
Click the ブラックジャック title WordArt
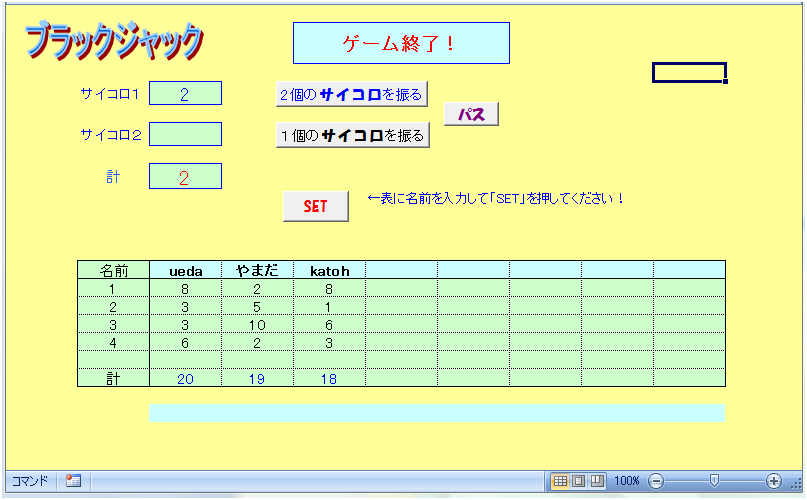click(x=114, y=40)
